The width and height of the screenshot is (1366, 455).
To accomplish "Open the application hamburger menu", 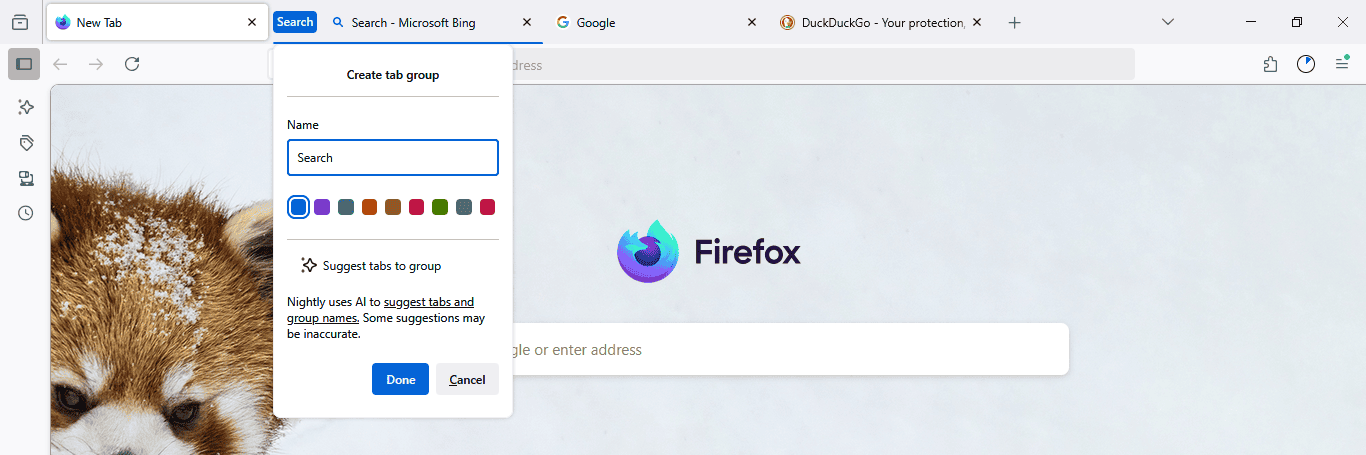I will pyautogui.click(x=1342, y=64).
